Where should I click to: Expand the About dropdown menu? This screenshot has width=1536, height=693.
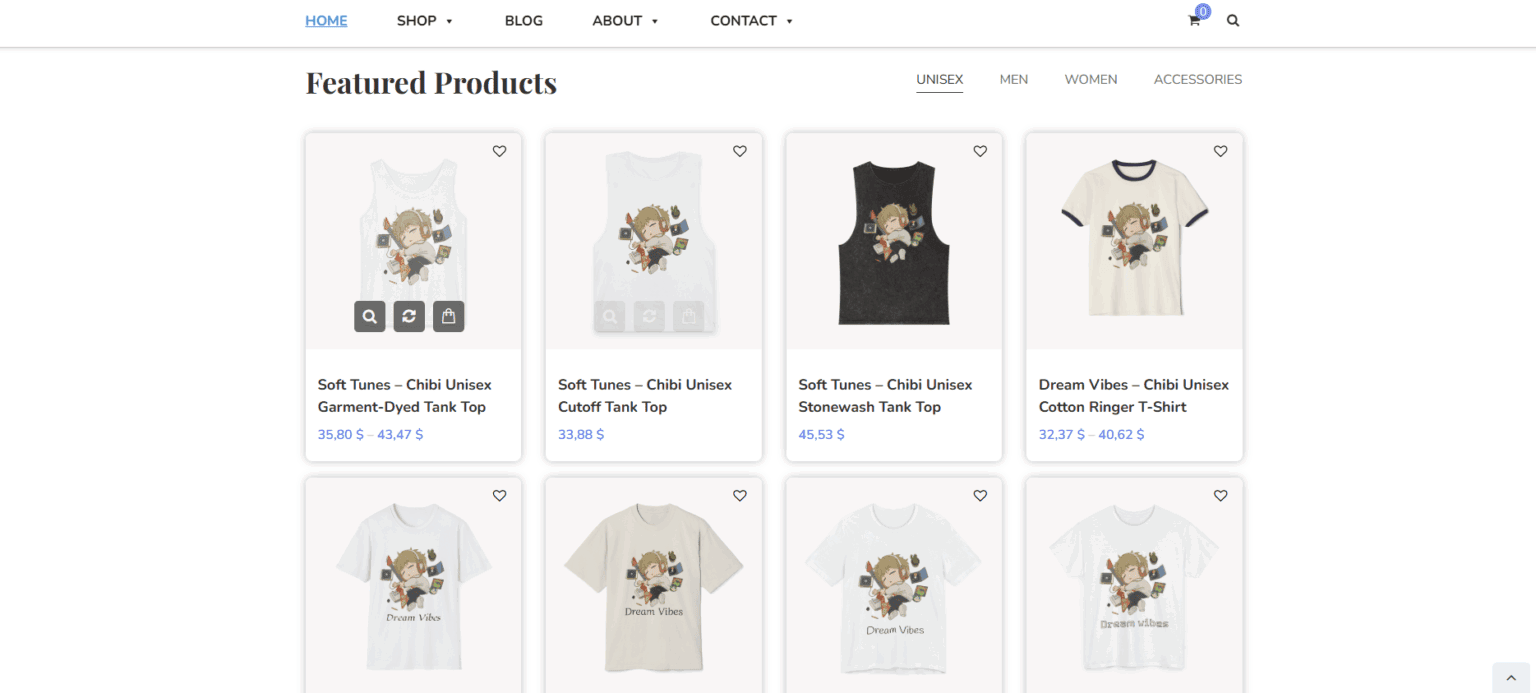625,20
